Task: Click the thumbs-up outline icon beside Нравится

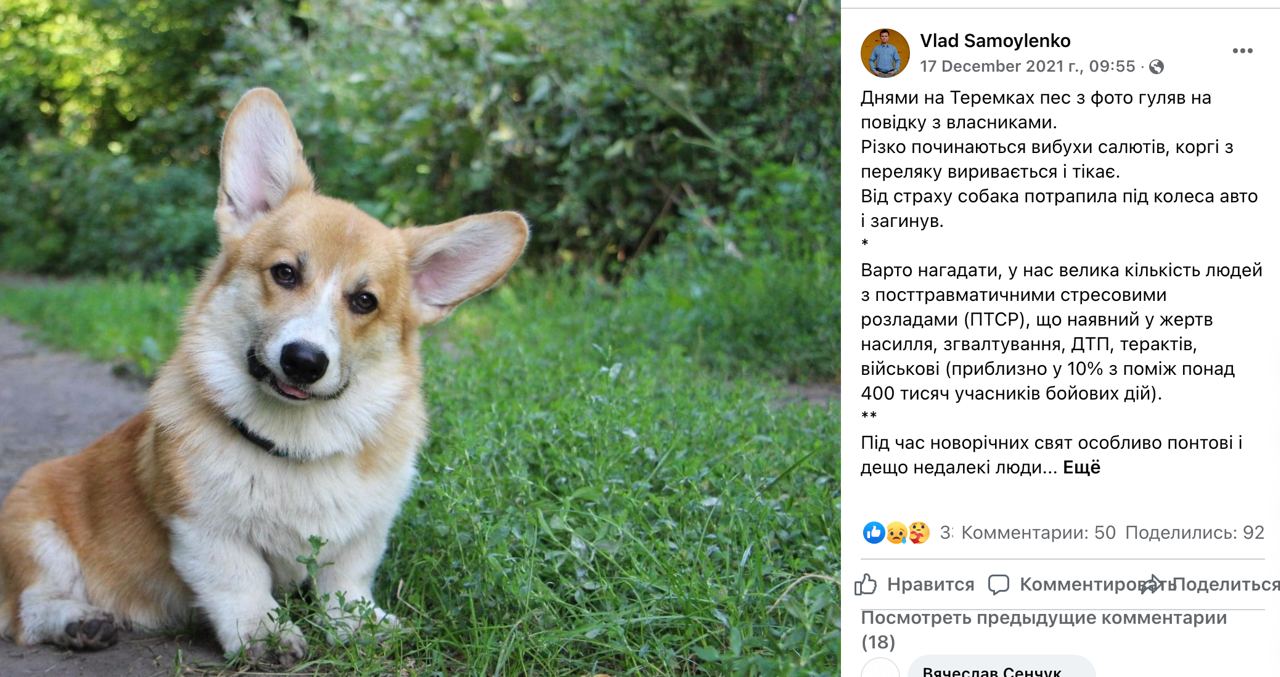Action: click(x=866, y=584)
